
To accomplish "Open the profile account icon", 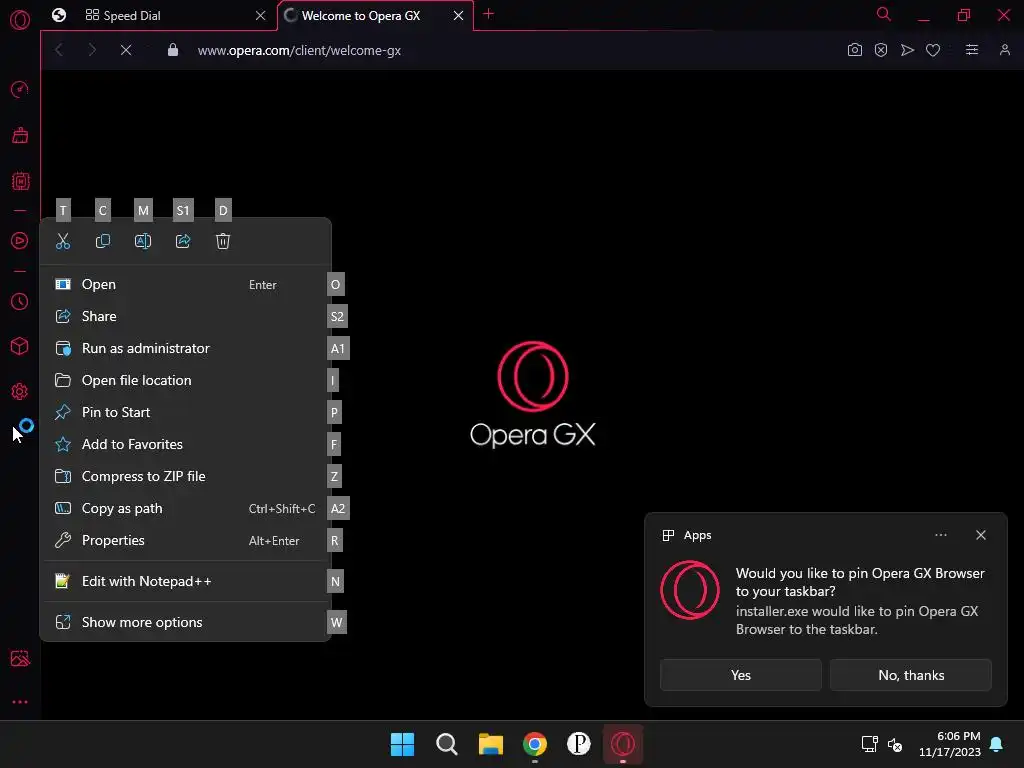I will click(x=1004, y=50).
